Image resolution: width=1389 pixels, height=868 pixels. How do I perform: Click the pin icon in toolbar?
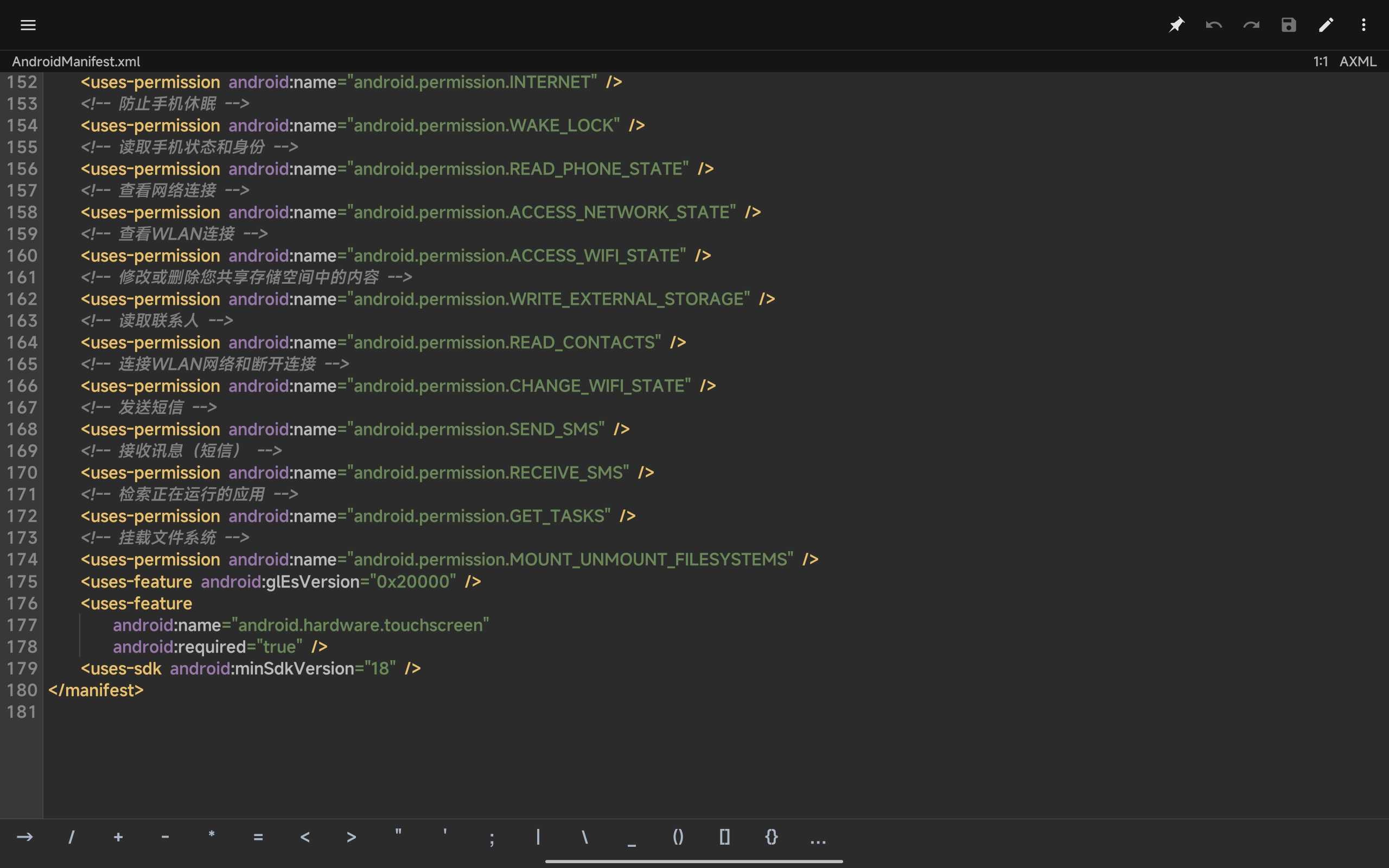(1176, 25)
